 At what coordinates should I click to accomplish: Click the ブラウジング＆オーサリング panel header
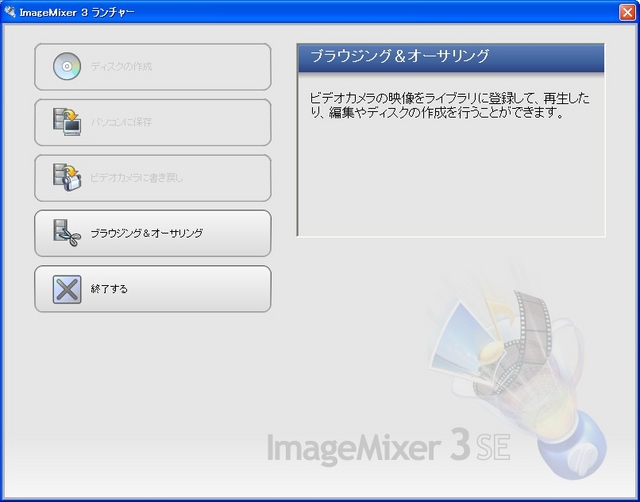coord(451,58)
